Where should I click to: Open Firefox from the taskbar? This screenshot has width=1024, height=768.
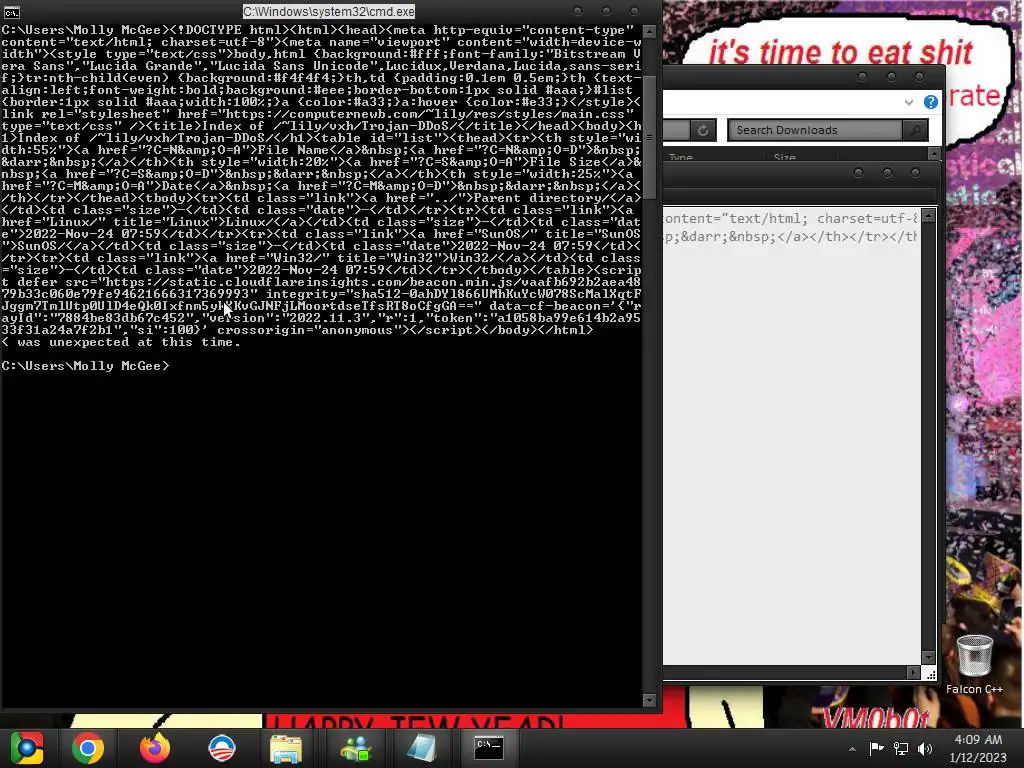155,748
